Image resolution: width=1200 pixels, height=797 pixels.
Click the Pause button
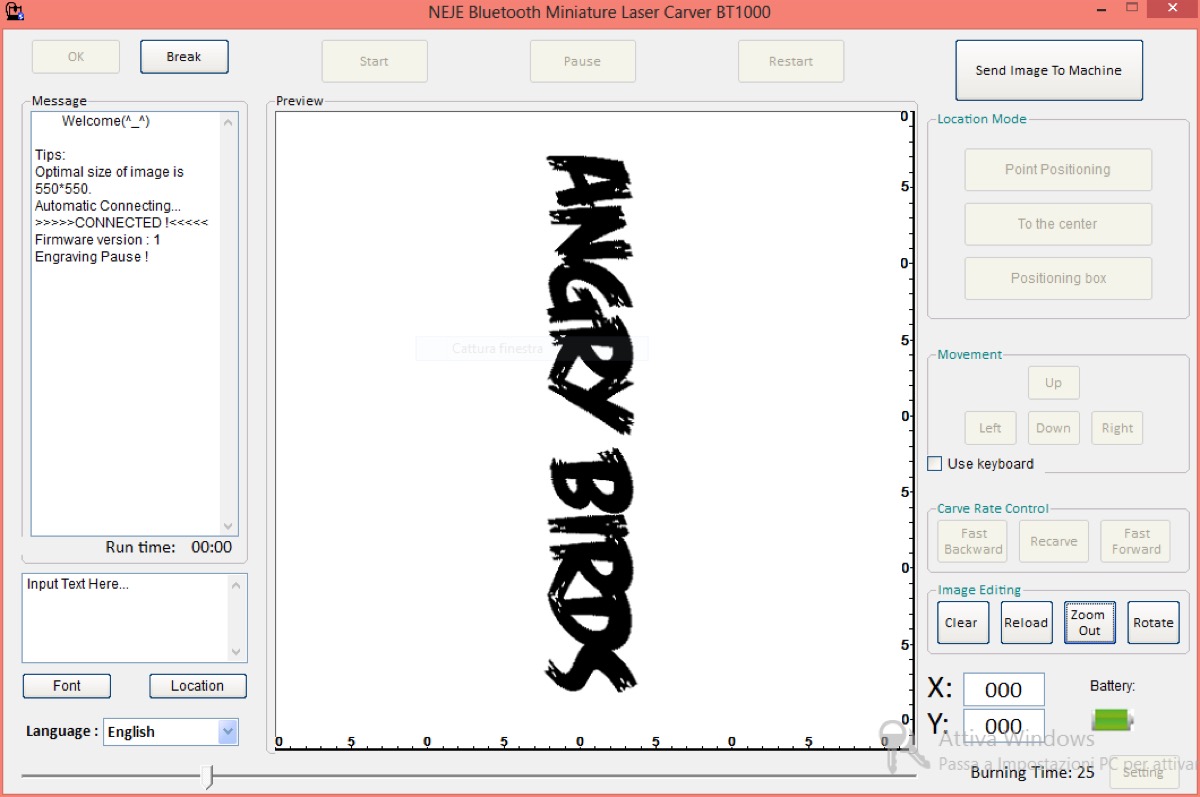tap(582, 61)
